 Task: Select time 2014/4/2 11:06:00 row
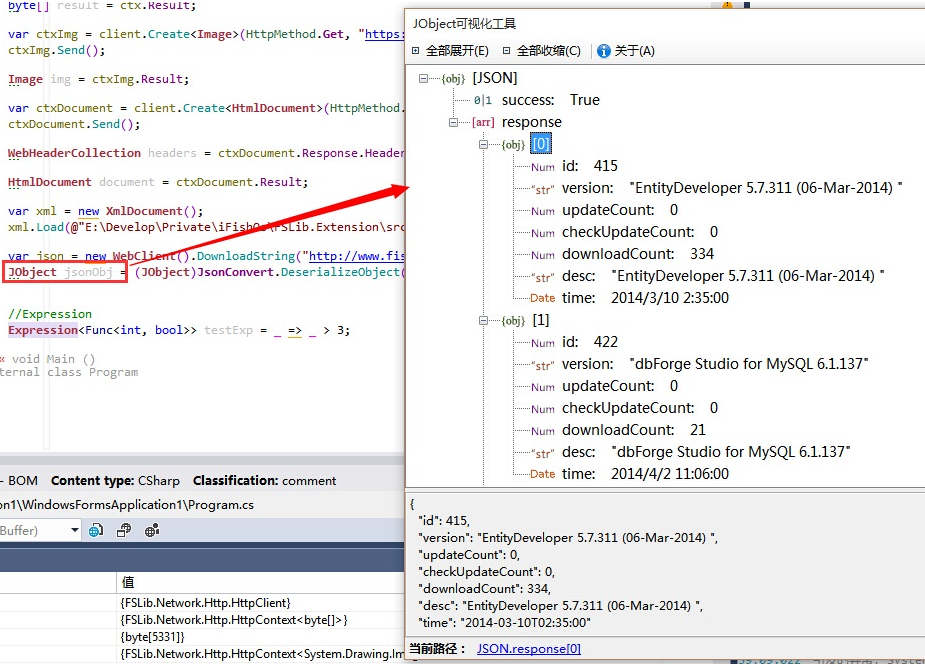[645, 474]
